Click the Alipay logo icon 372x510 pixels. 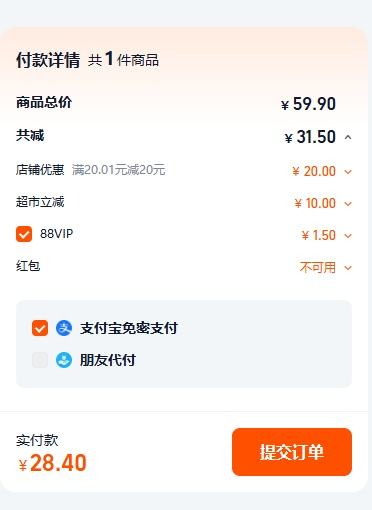click(x=64, y=328)
